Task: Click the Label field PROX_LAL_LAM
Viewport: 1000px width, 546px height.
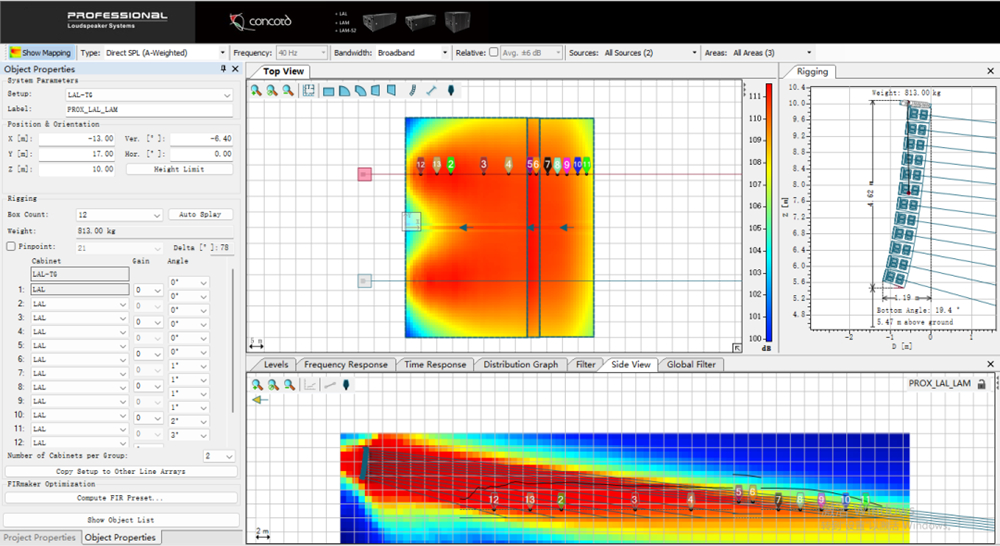Action: point(149,110)
